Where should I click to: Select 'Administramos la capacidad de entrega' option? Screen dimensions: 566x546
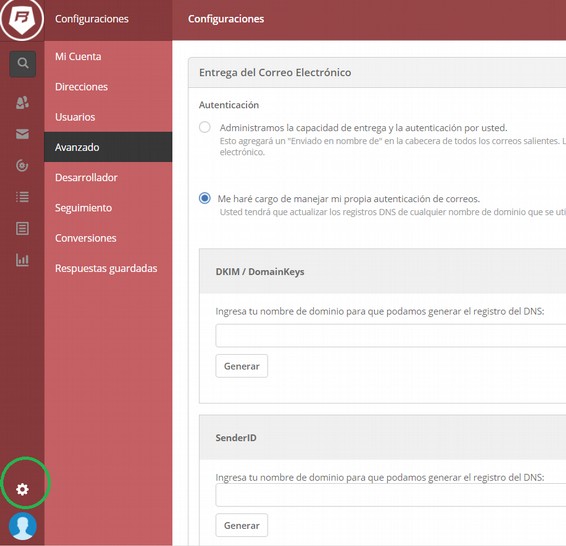coord(205,127)
